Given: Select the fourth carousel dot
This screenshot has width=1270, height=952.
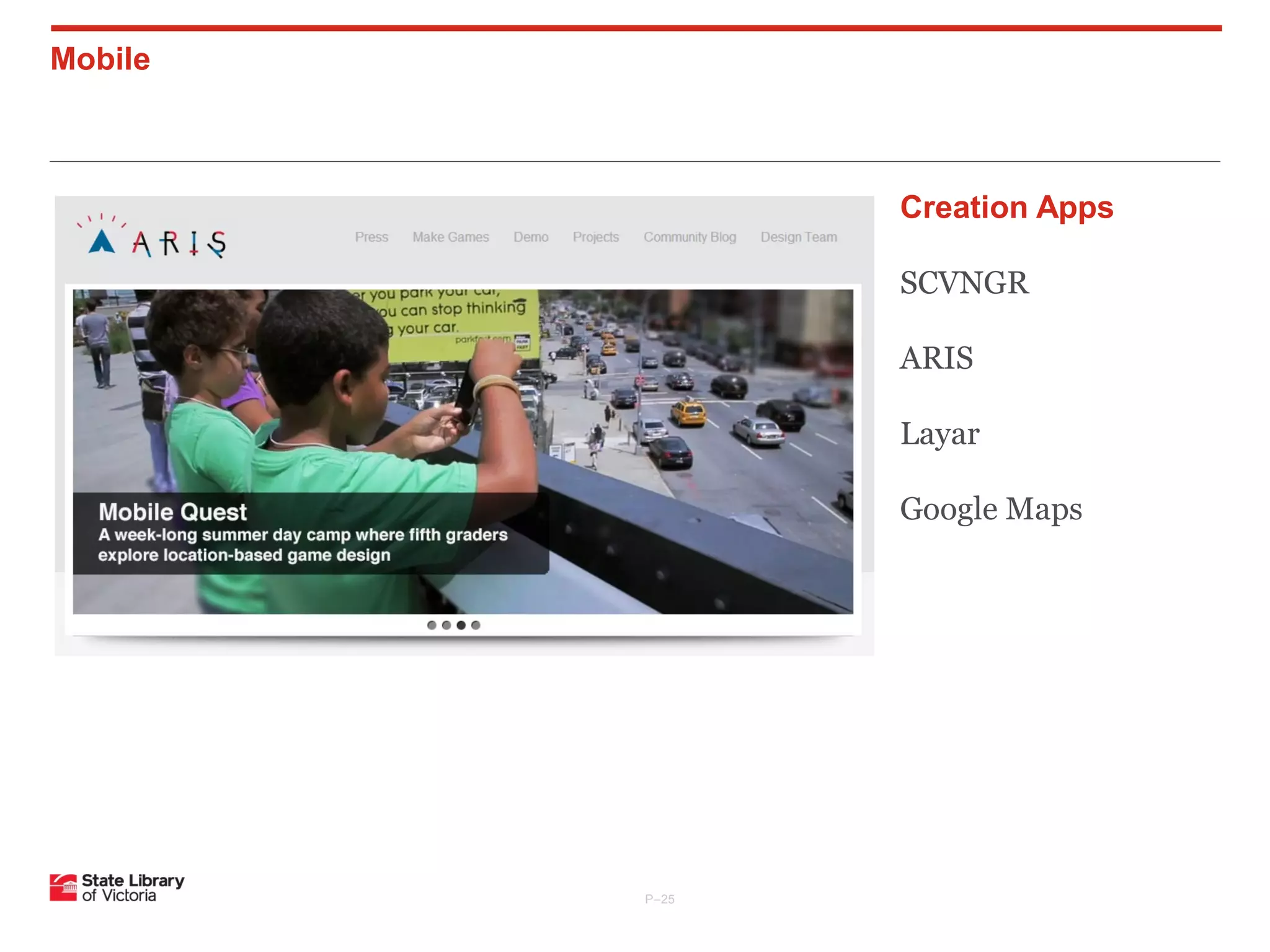Looking at the screenshot, I should [x=476, y=625].
